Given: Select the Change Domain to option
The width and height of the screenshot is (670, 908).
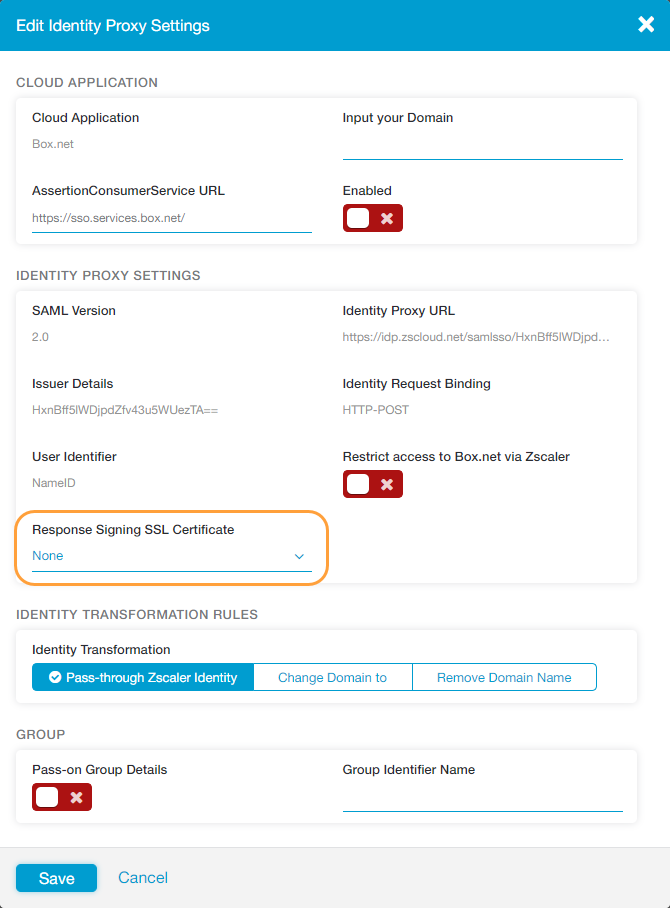Looking at the screenshot, I should pyautogui.click(x=332, y=677).
